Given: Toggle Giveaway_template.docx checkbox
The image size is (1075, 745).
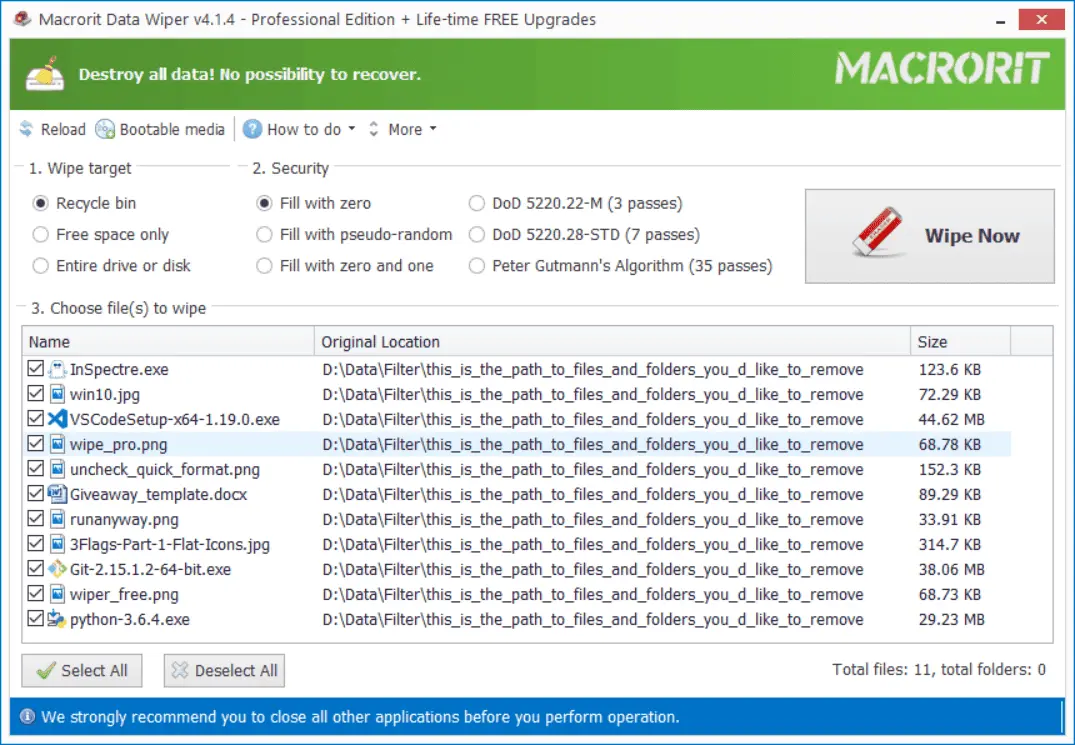Looking at the screenshot, I should click(x=36, y=493).
